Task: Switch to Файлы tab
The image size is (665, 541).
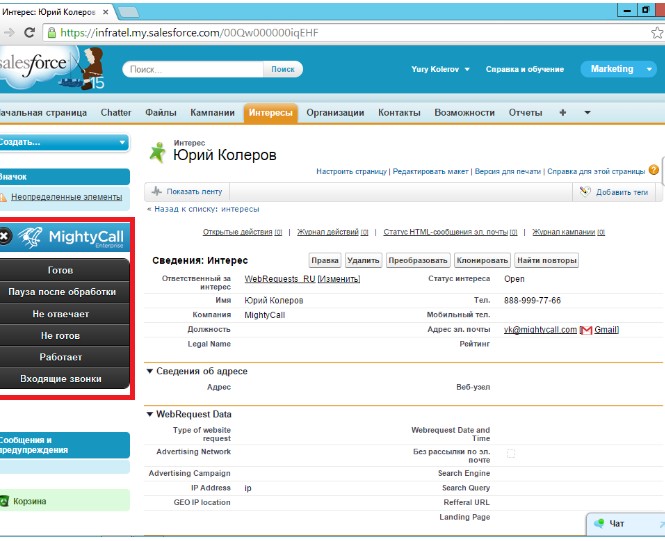Action: click(161, 113)
